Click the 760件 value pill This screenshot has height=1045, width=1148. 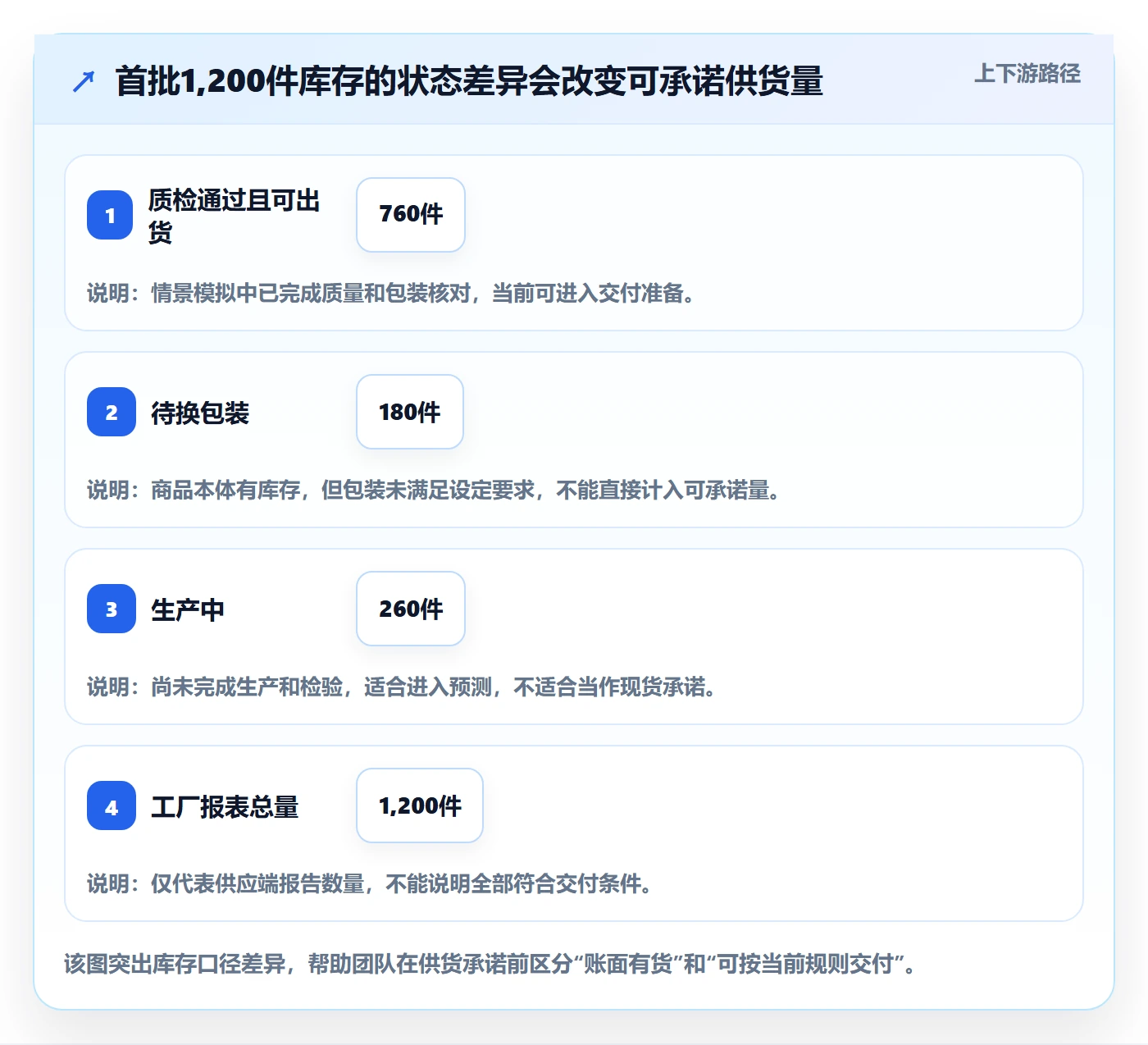[x=411, y=215]
